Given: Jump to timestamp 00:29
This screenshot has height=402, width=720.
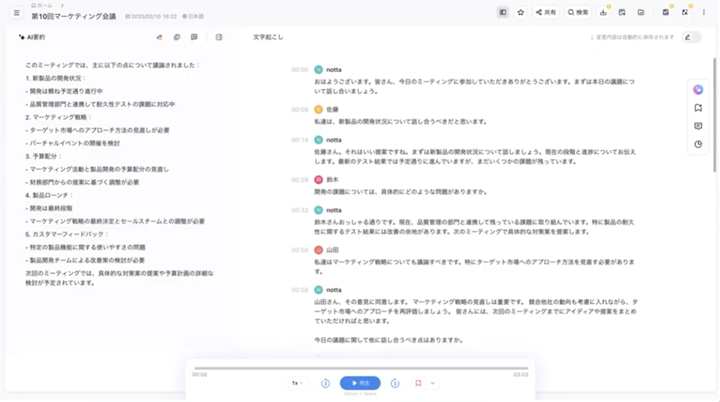Looking at the screenshot, I should pos(299,180).
